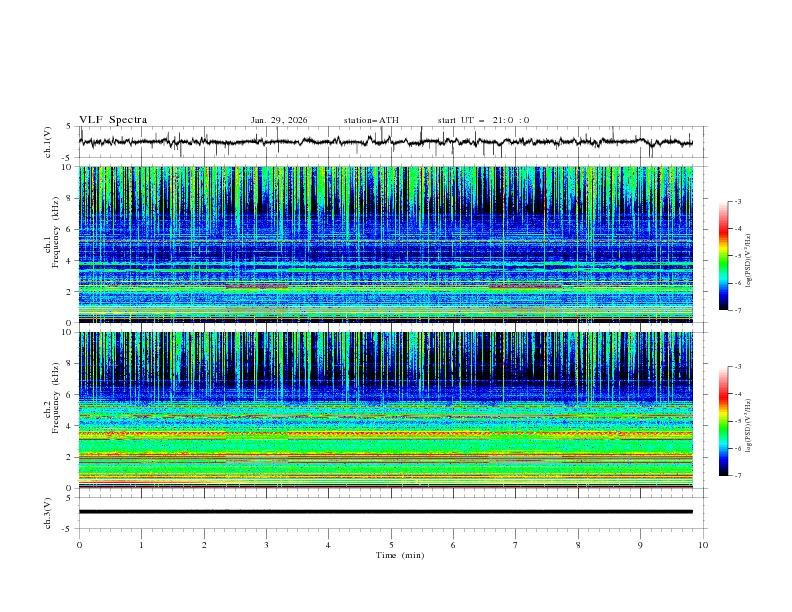This screenshot has height=612, width=792.
Task: Click the "-7" tick on lower colorbar
Action: (x=737, y=476)
